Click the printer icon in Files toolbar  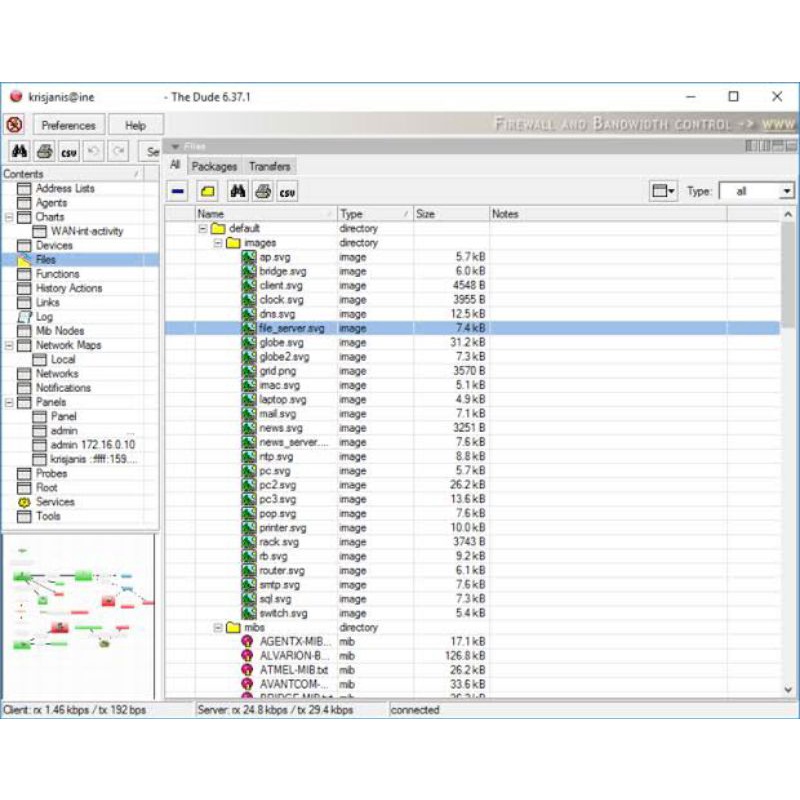point(262,191)
